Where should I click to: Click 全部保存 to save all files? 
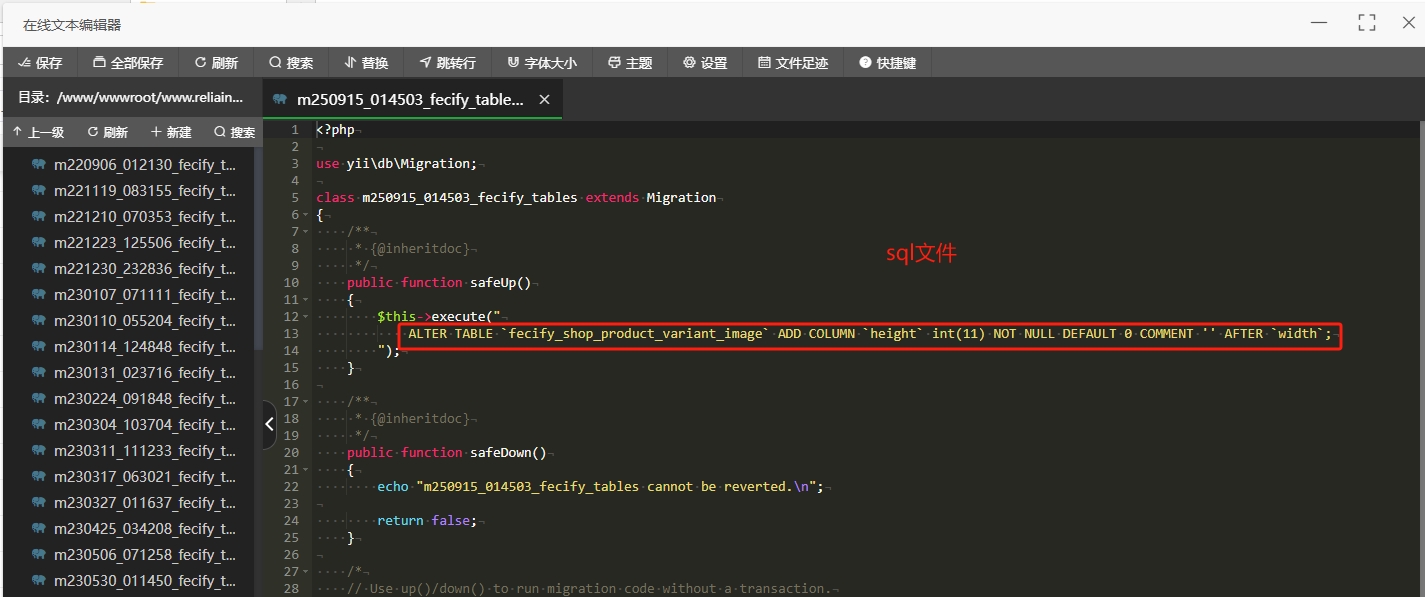point(128,63)
